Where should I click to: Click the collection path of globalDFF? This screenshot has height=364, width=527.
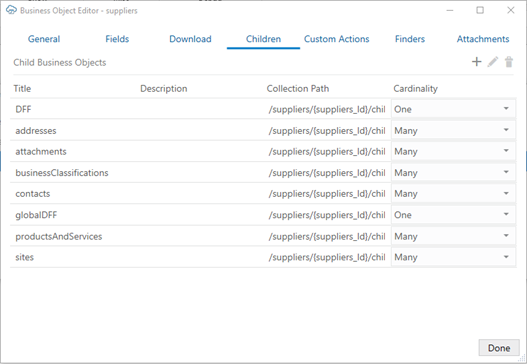click(x=327, y=215)
